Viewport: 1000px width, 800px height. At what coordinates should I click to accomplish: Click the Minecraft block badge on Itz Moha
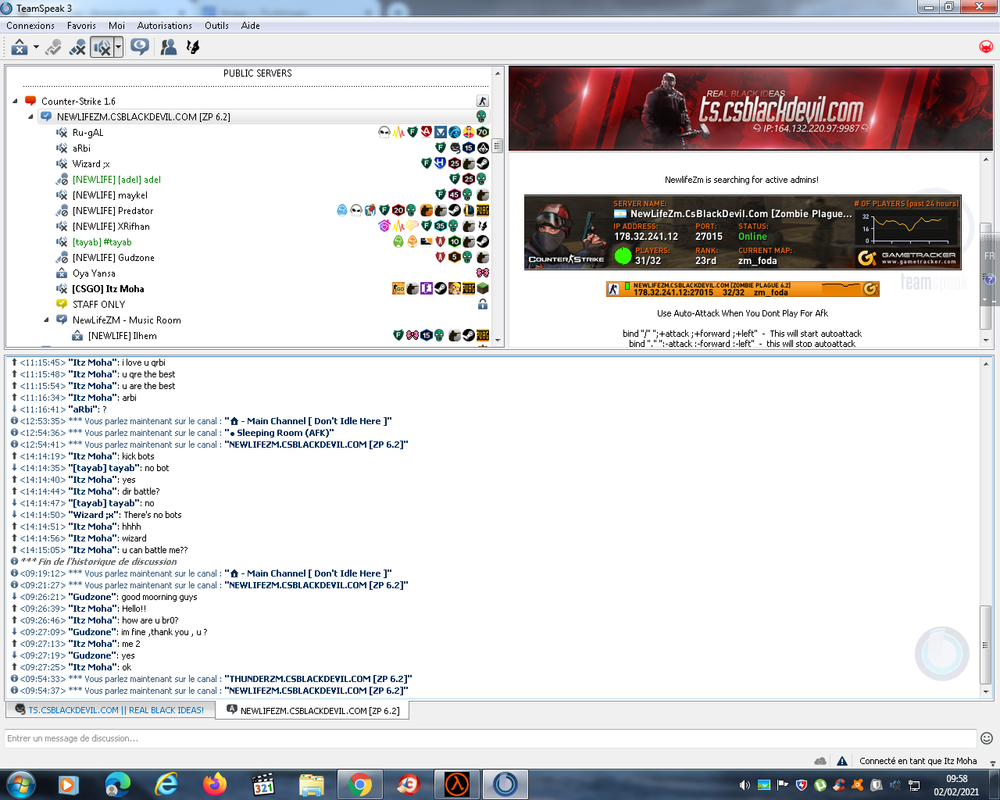pos(483,288)
